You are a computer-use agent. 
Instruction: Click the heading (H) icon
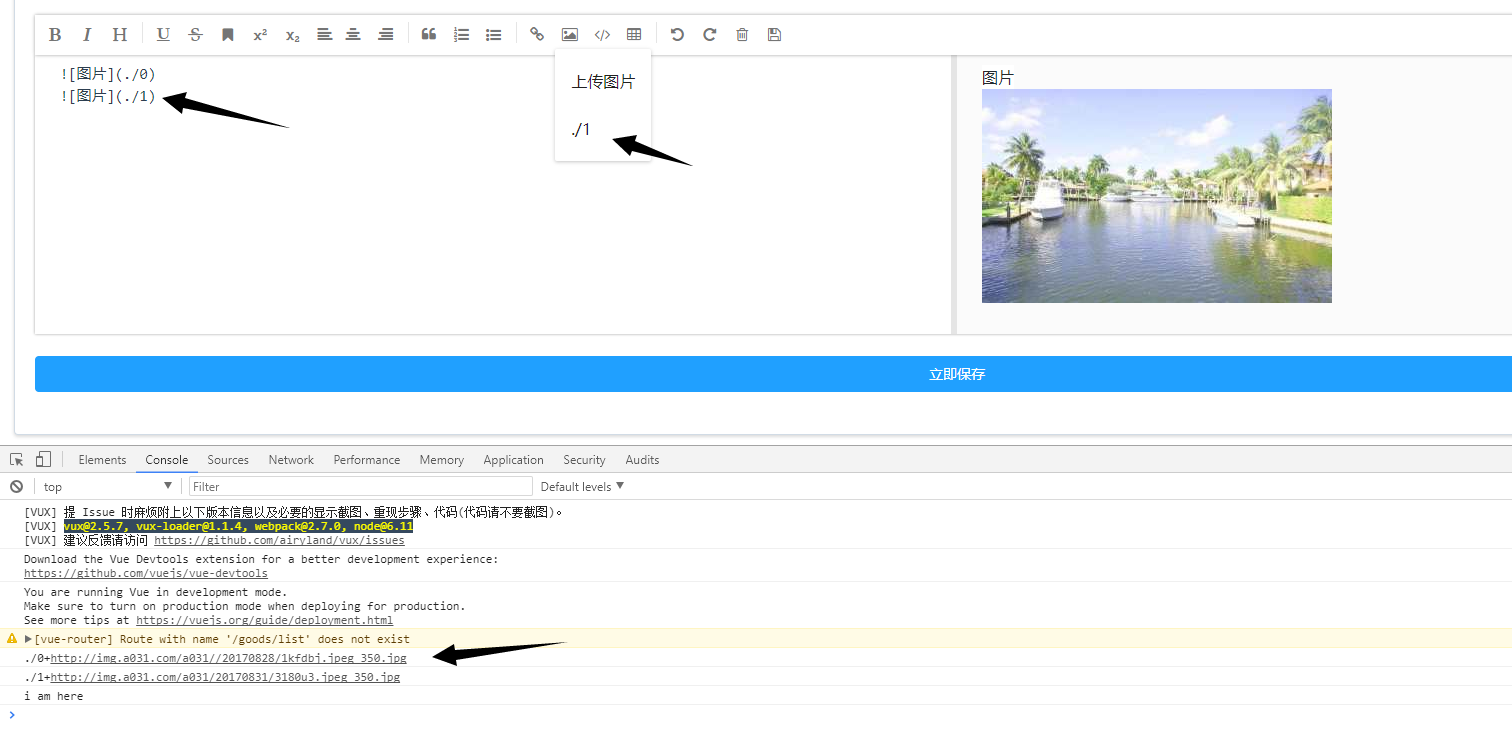point(119,34)
